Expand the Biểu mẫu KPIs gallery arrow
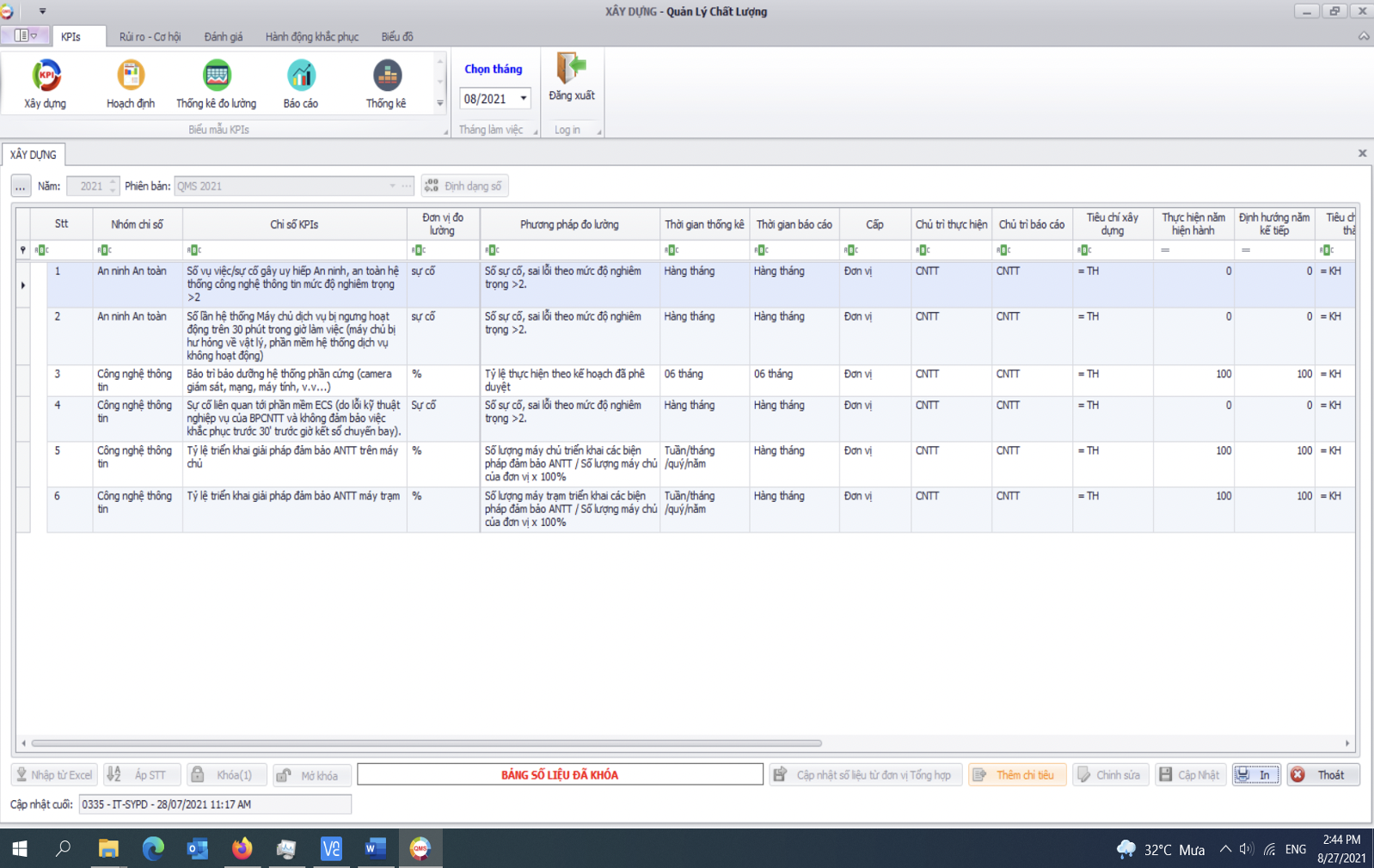1374x868 pixels. coord(439,103)
